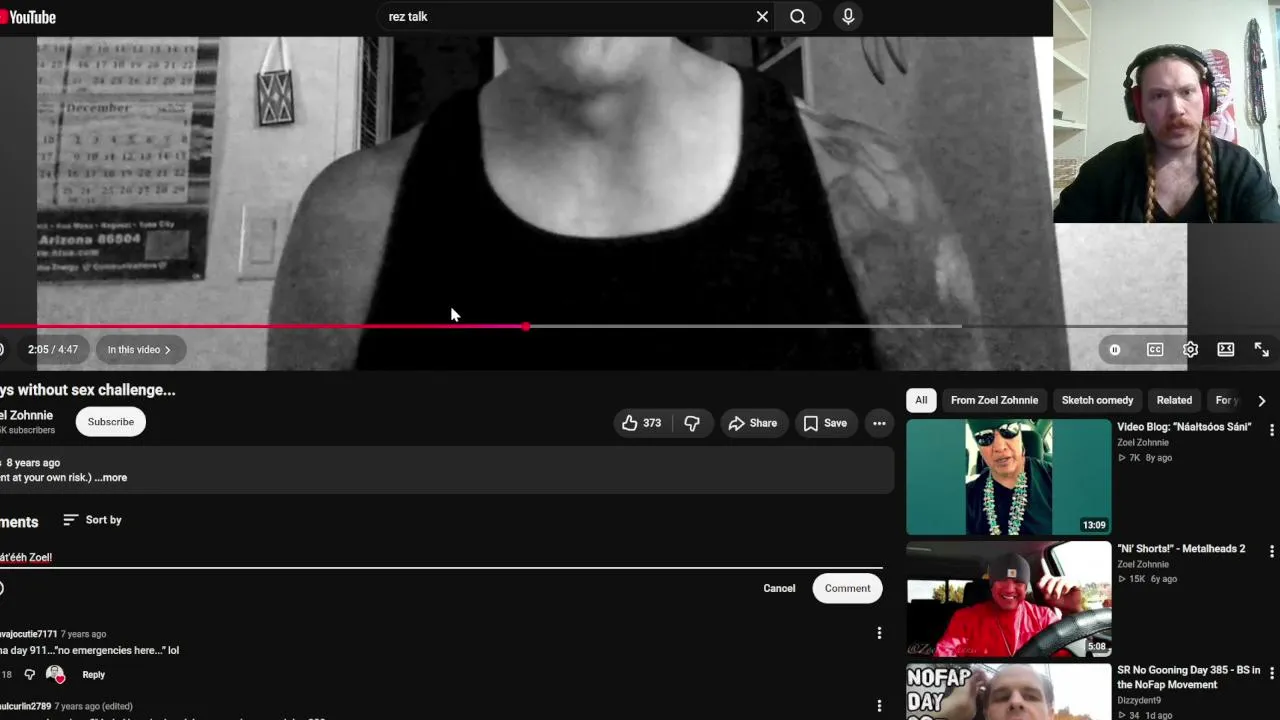Open the 'Náaltsóos Sání' video thumbnail
This screenshot has width=1280, height=720.
tap(1008, 477)
